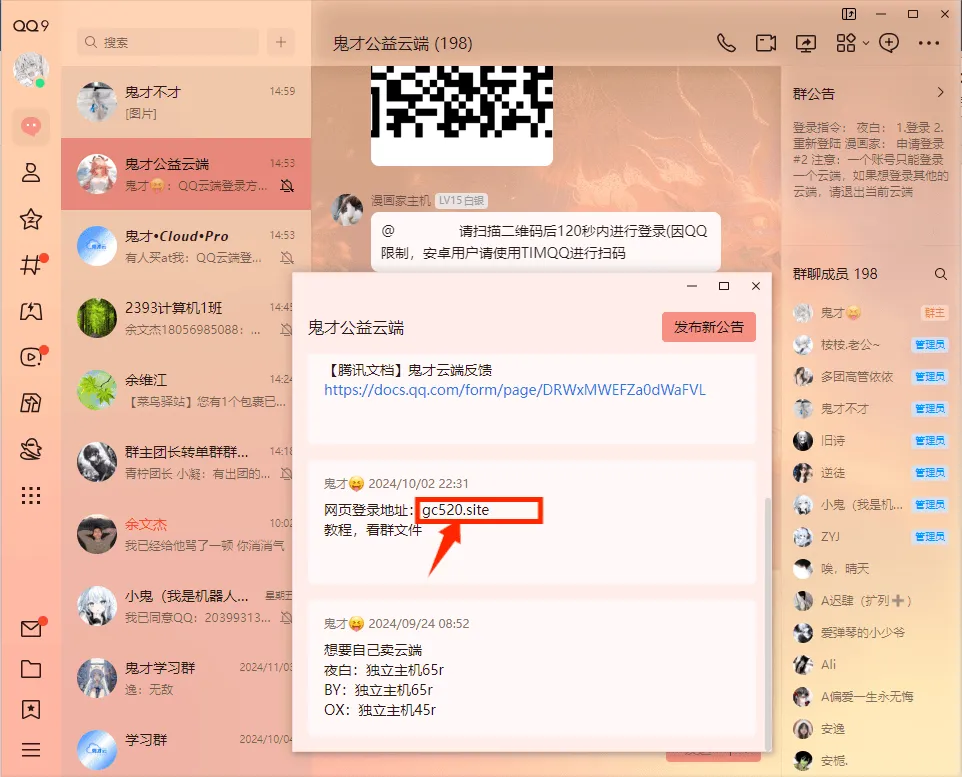Start a video call from chat header
This screenshot has width=962, height=777.
pos(765,43)
